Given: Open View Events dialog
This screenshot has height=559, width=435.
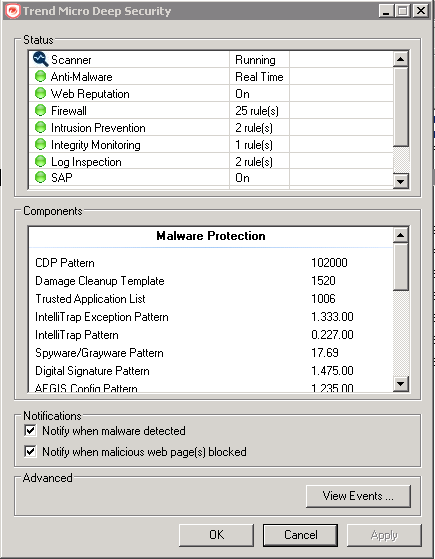Looking at the screenshot, I should pyautogui.click(x=358, y=496).
